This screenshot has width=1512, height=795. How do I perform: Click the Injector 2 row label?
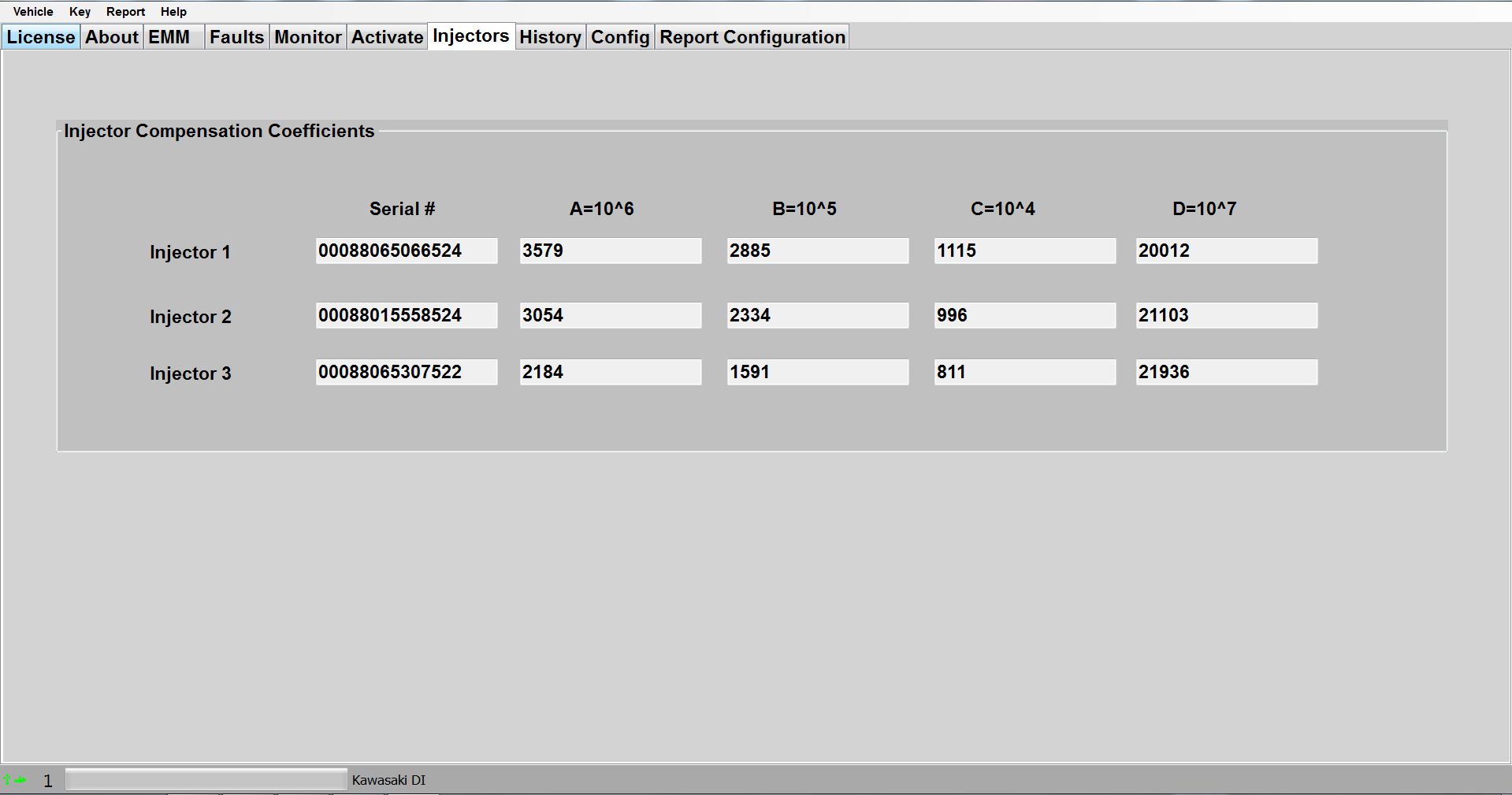191,317
